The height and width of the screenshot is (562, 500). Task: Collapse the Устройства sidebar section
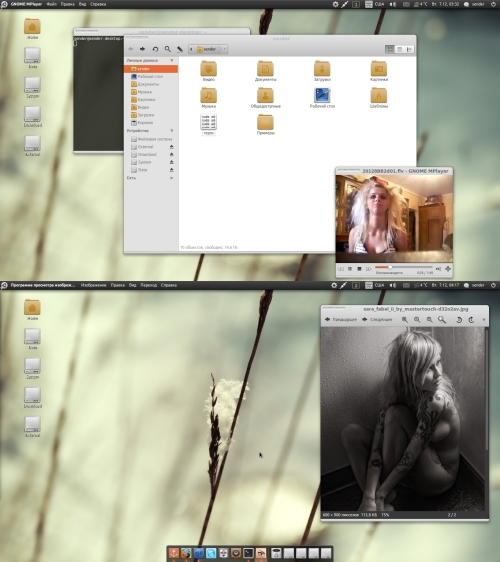(172, 131)
